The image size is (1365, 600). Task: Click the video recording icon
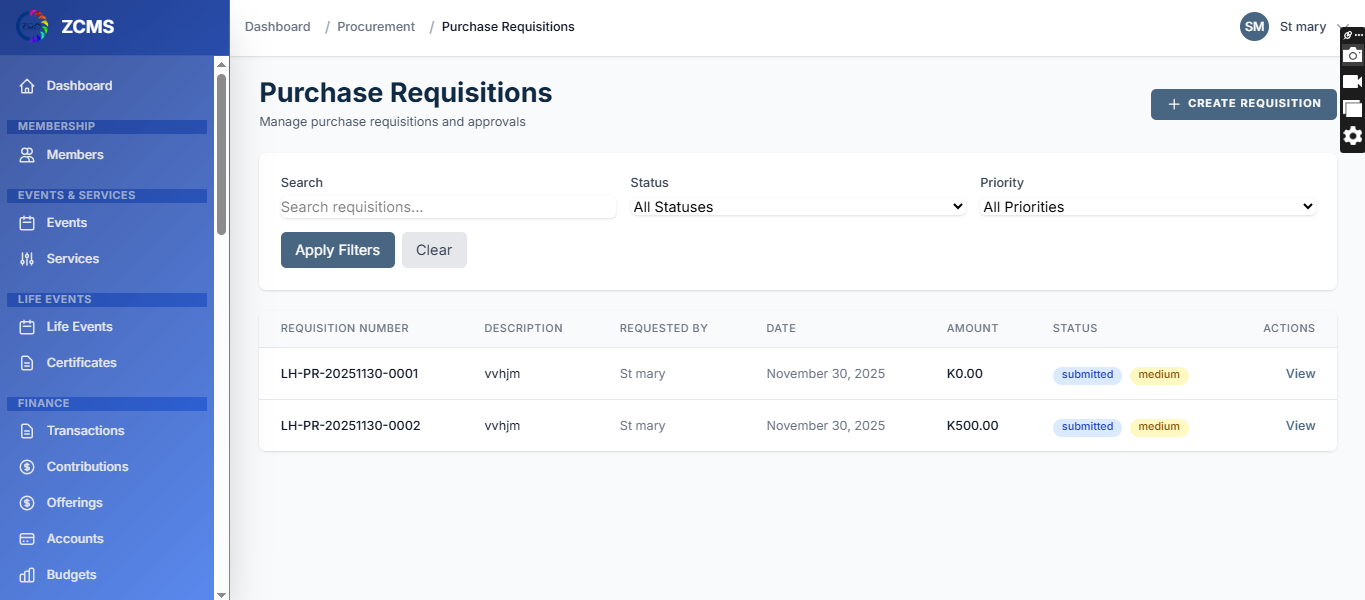click(x=1352, y=82)
